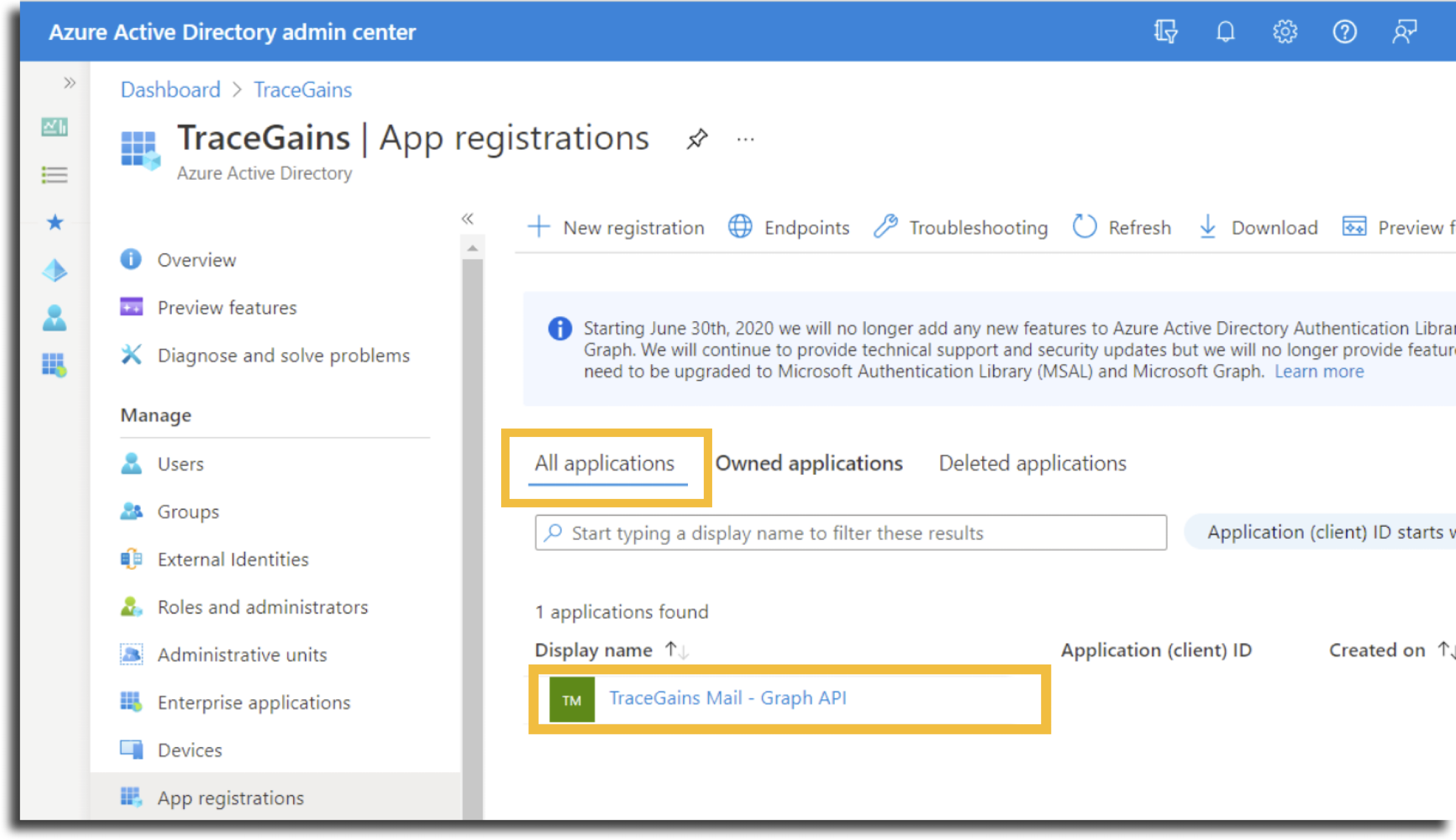Expand the far-left navigation rail
The height and width of the screenshot is (840, 1456).
coord(70,83)
